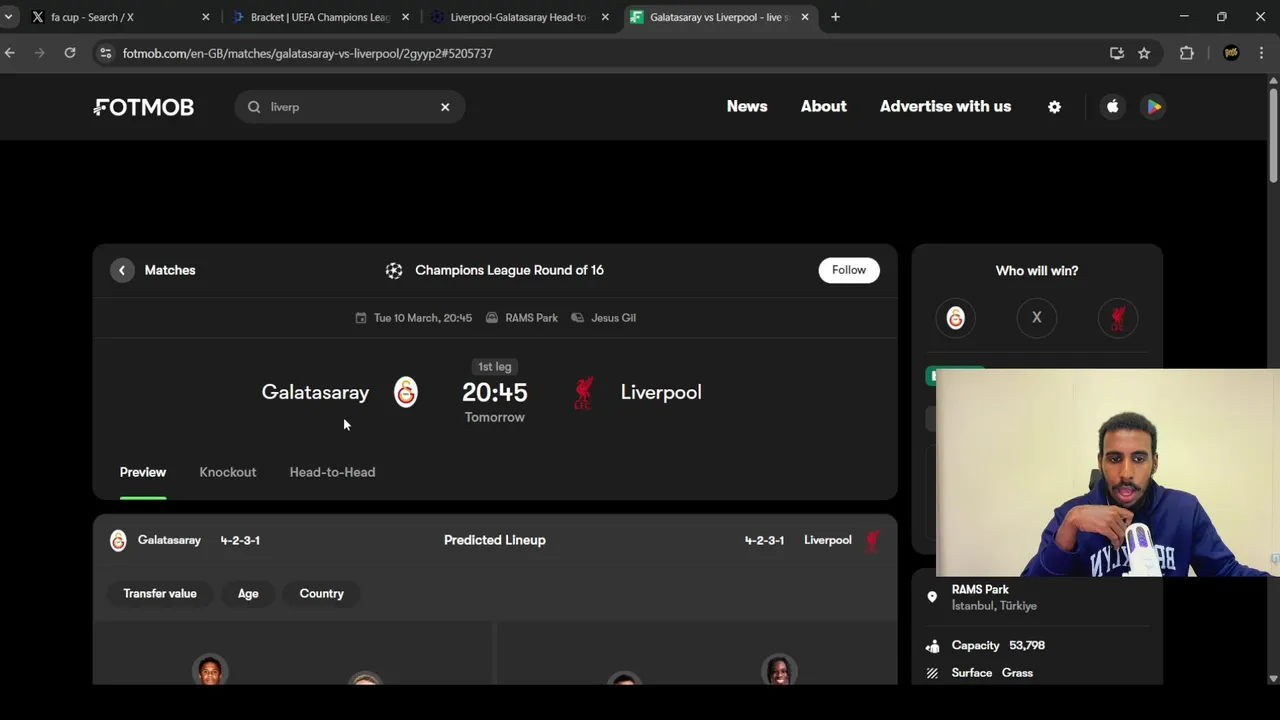Clear the search field with the X icon

[445, 107]
